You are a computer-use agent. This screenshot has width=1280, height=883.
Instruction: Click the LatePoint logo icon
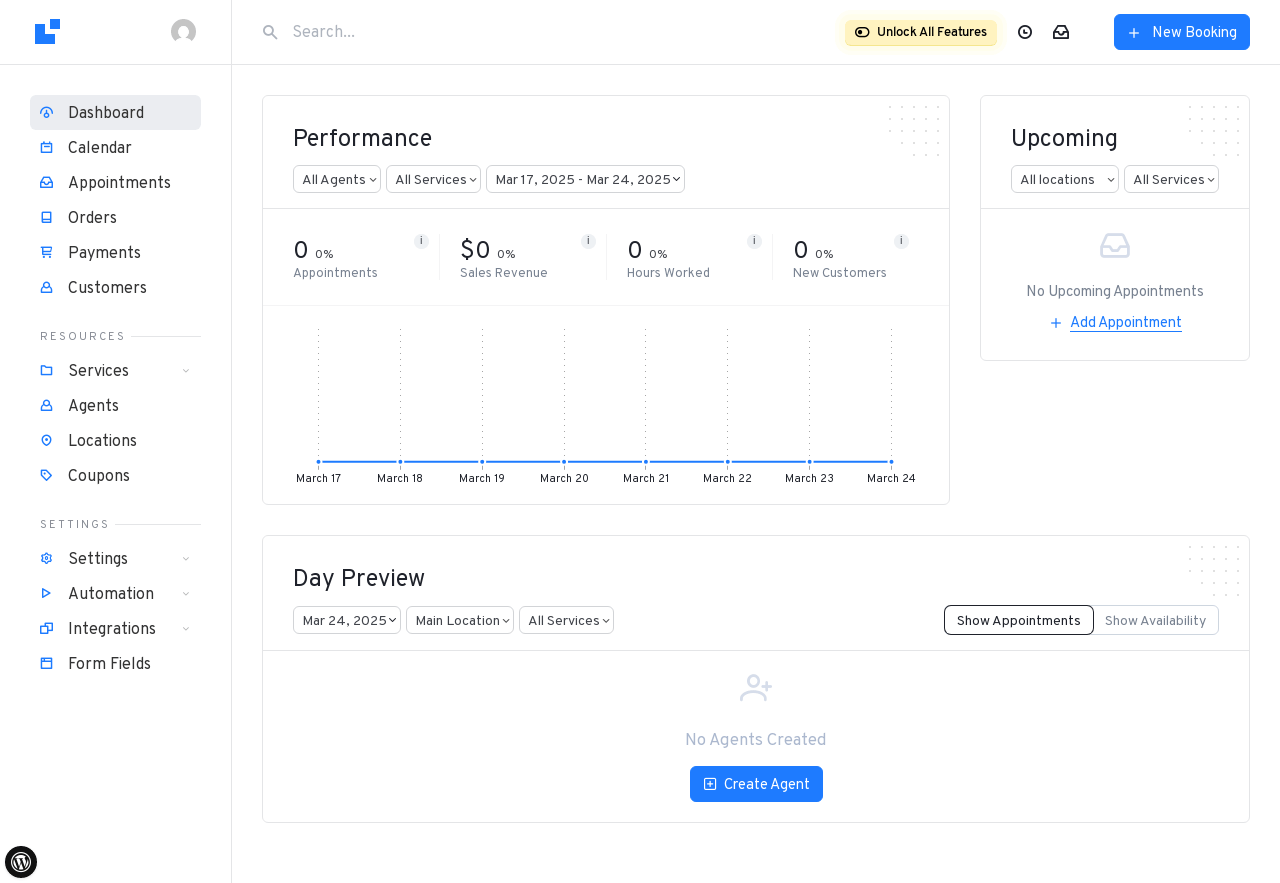[x=47, y=32]
